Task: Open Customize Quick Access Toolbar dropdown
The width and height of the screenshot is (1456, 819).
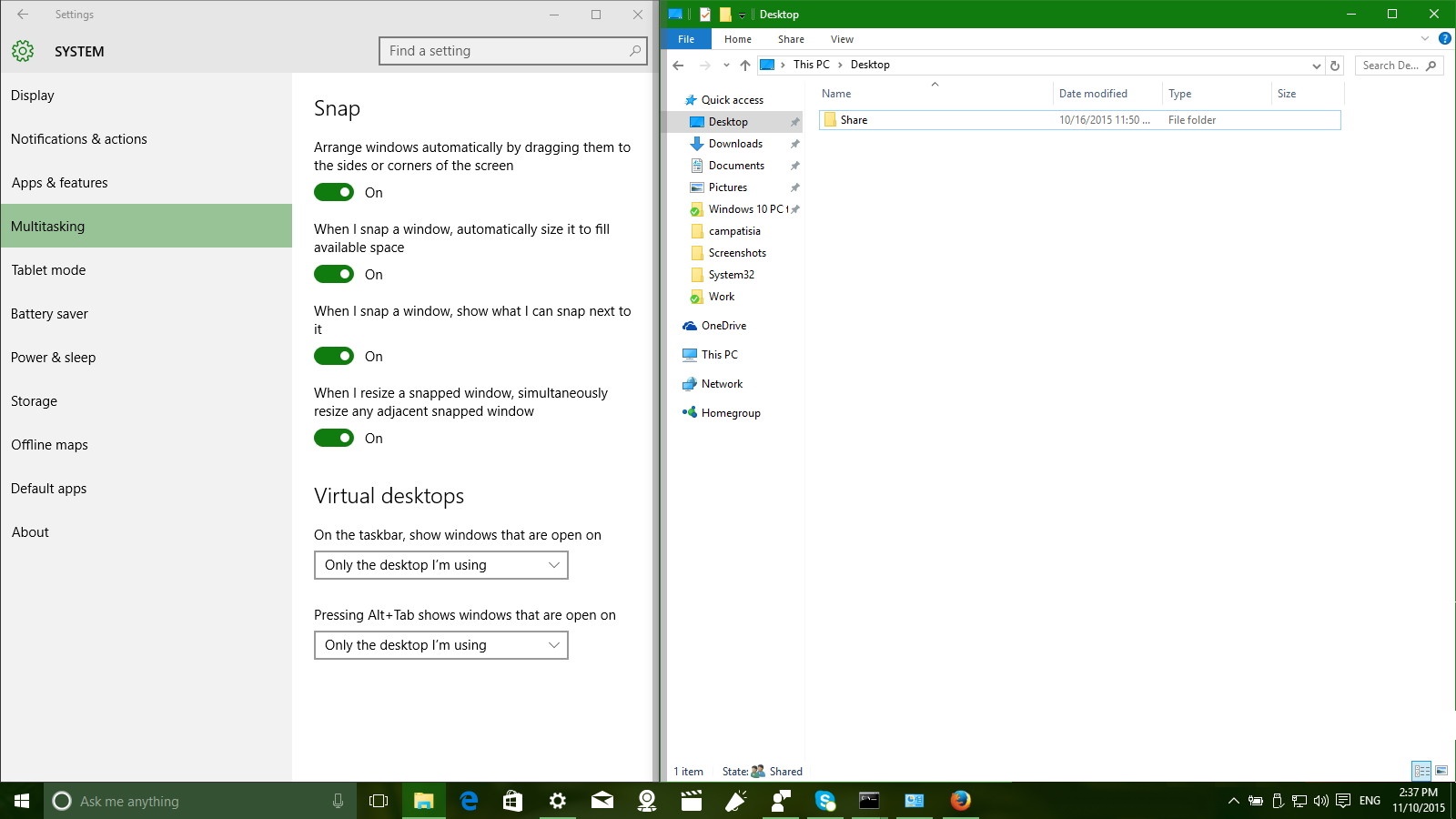Action: click(742, 15)
